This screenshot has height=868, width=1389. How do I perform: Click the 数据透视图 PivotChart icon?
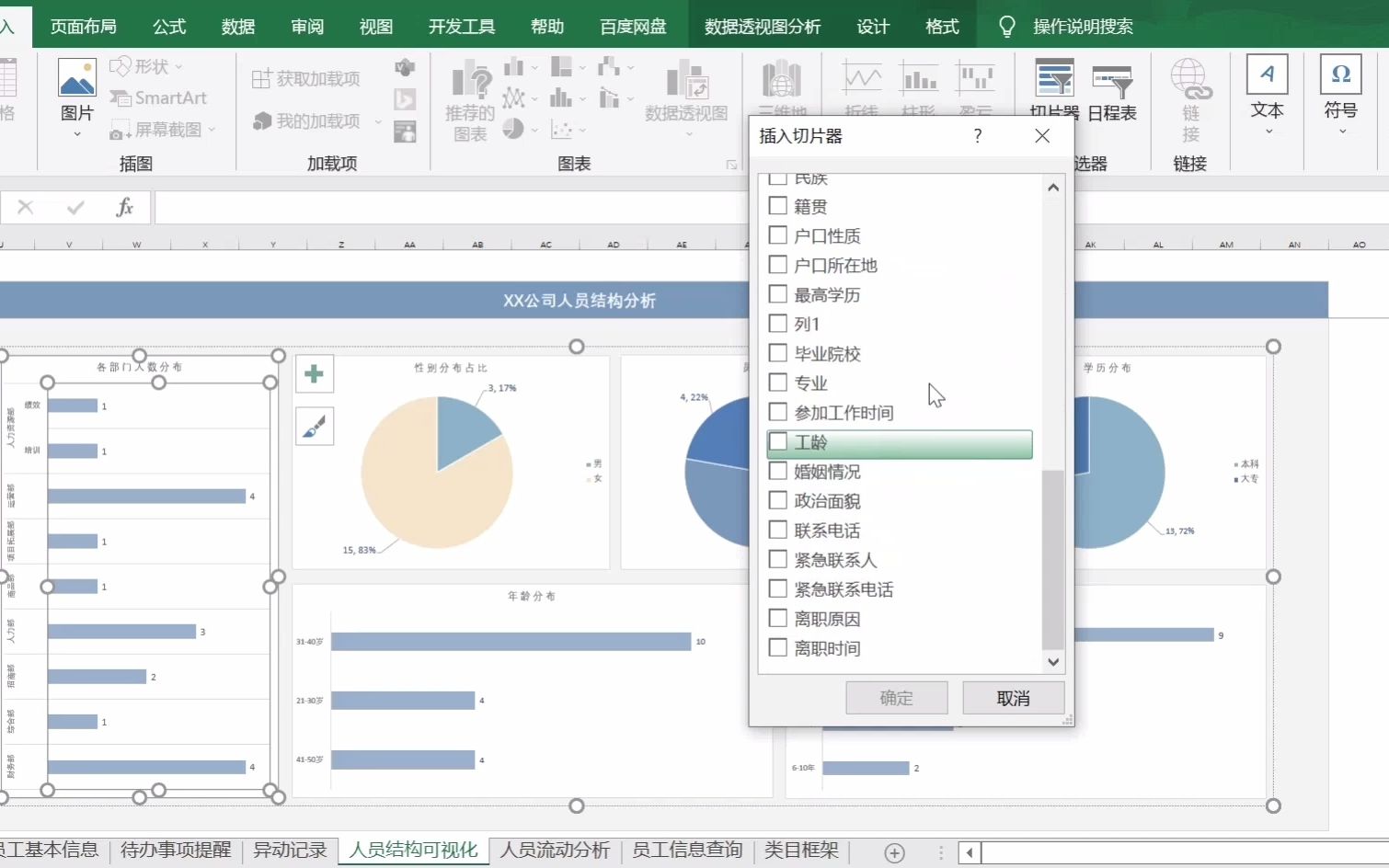pyautogui.click(x=686, y=79)
